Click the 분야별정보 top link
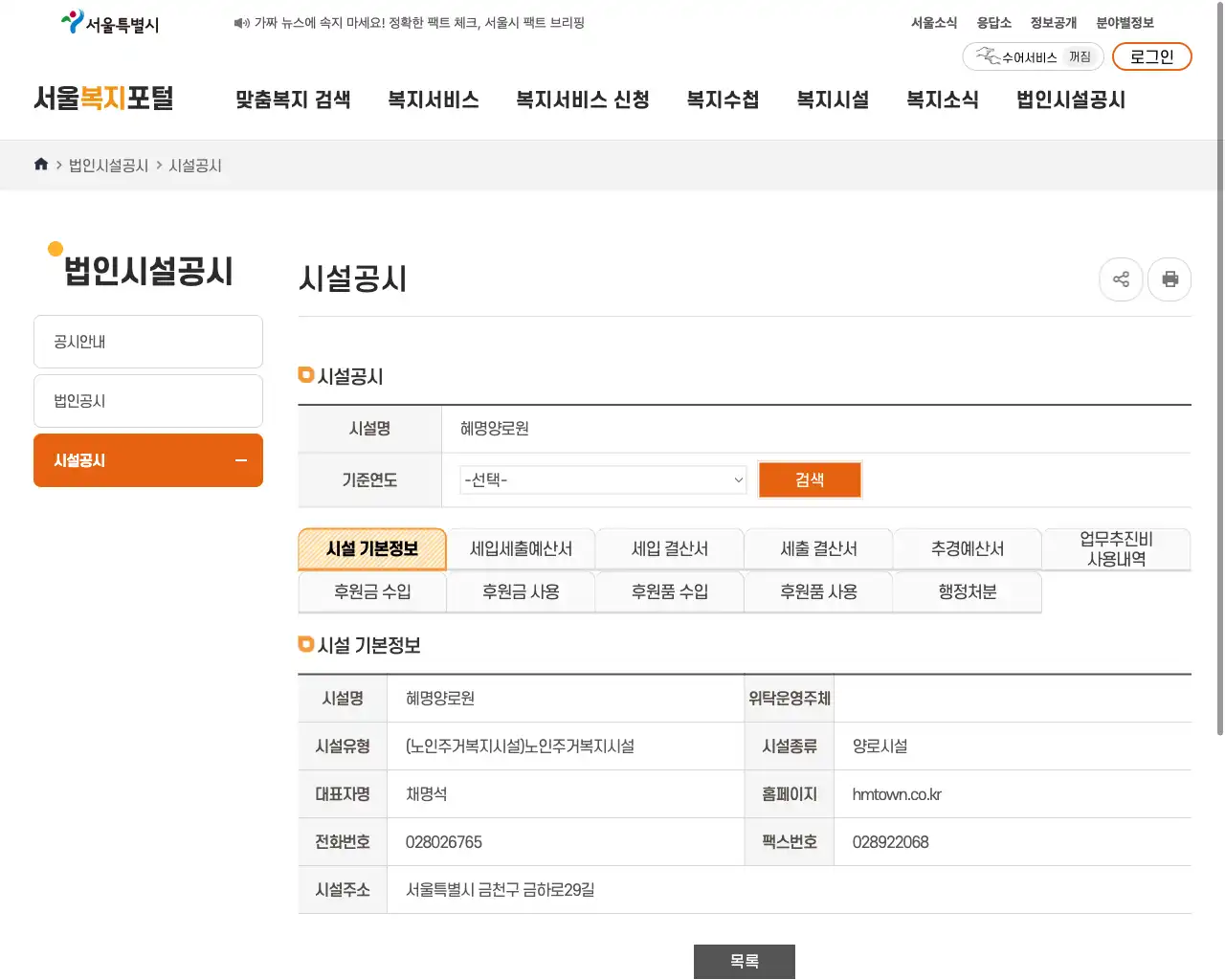The width and height of the screenshot is (1225, 980). 1125,23
